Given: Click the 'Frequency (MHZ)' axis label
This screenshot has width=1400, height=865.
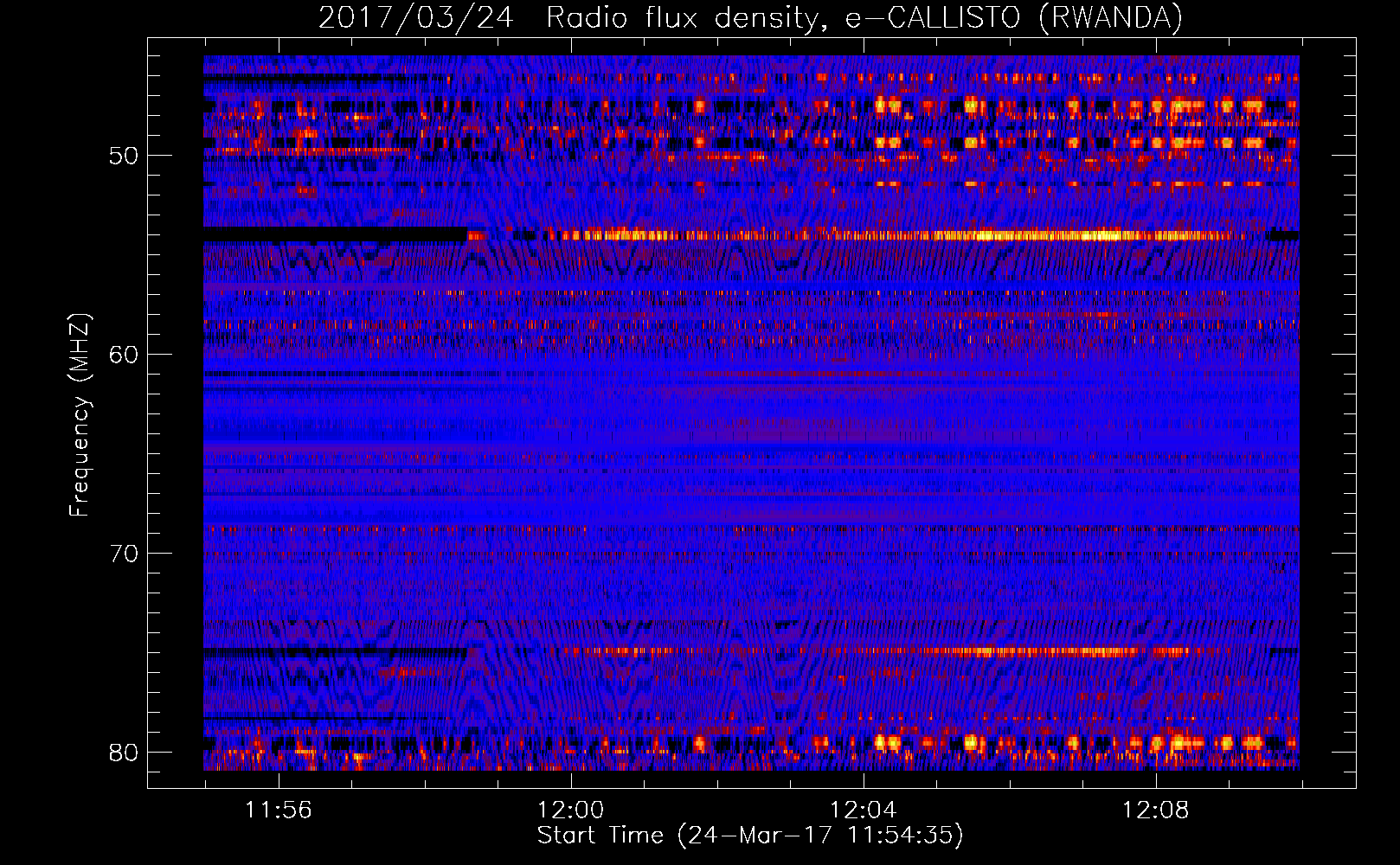Looking at the screenshot, I should [x=80, y=415].
